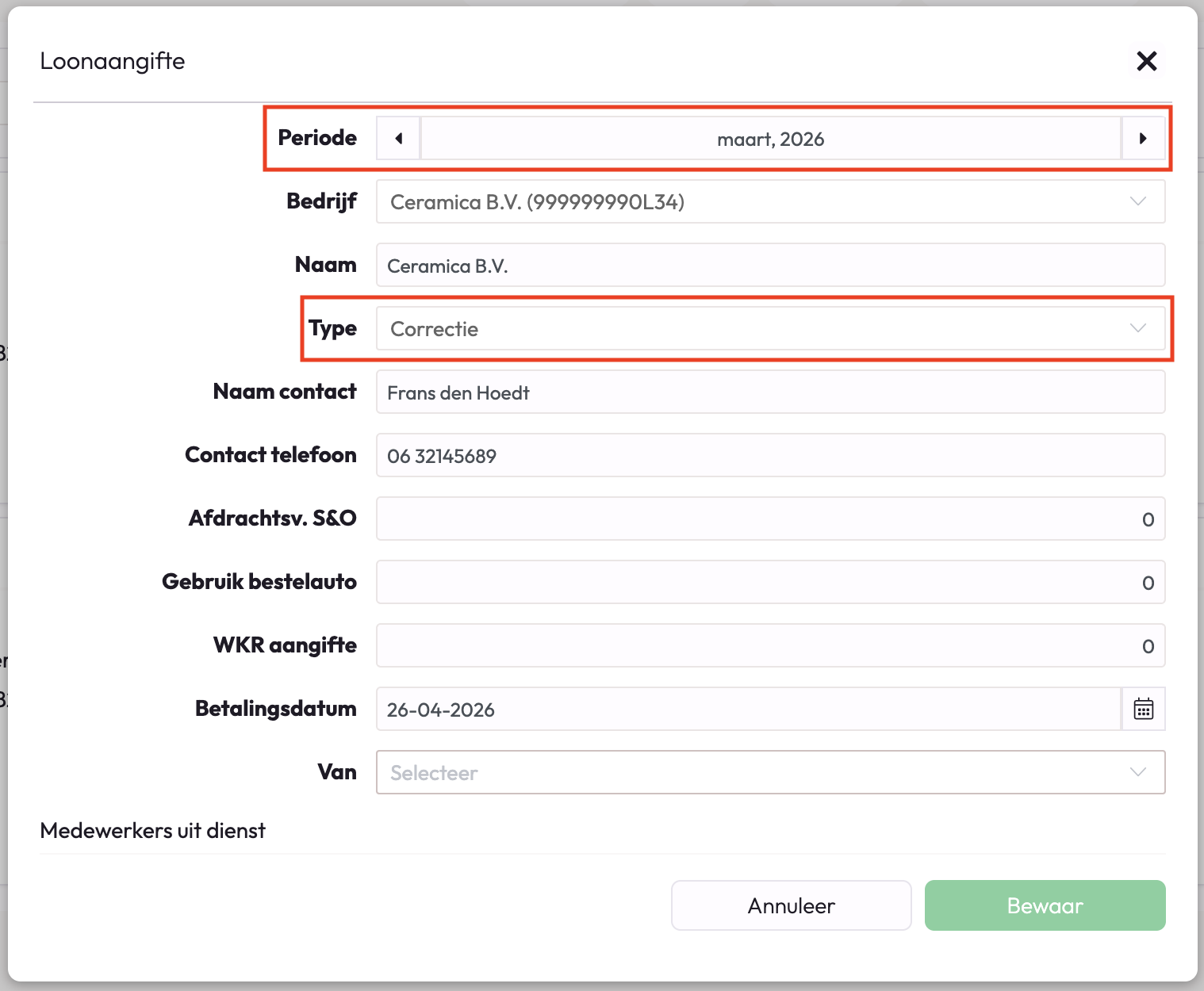Expand the Bedrijf dropdown chevron
This screenshot has height=991, width=1204.
(x=1137, y=201)
